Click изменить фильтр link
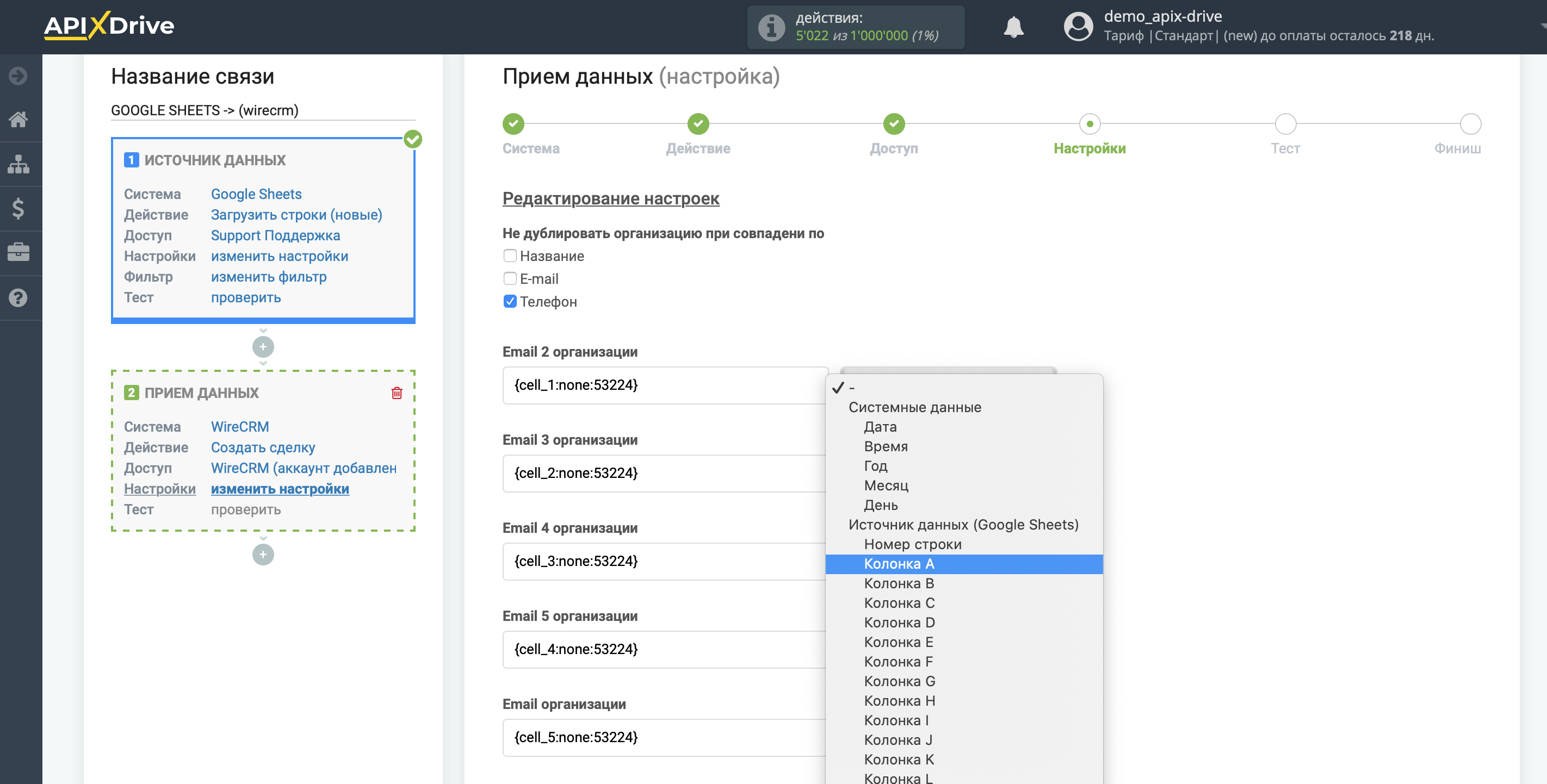 tap(269, 277)
